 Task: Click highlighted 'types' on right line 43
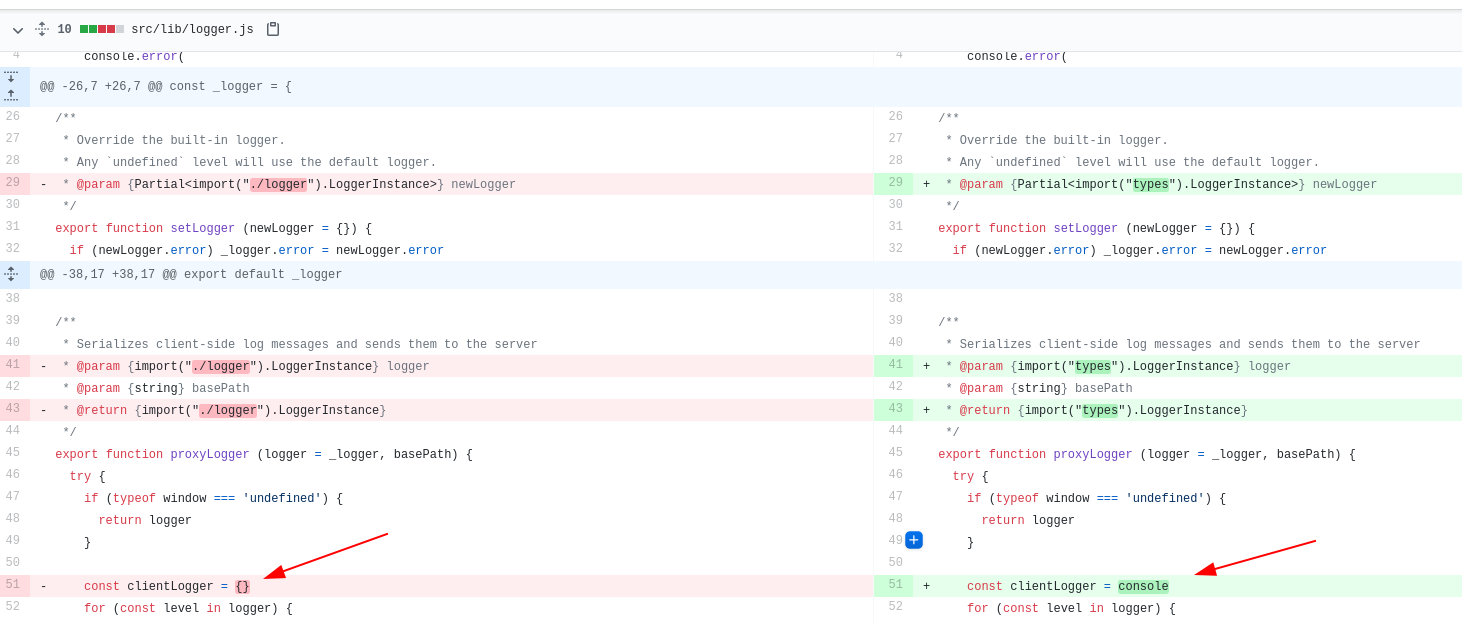pos(1100,411)
